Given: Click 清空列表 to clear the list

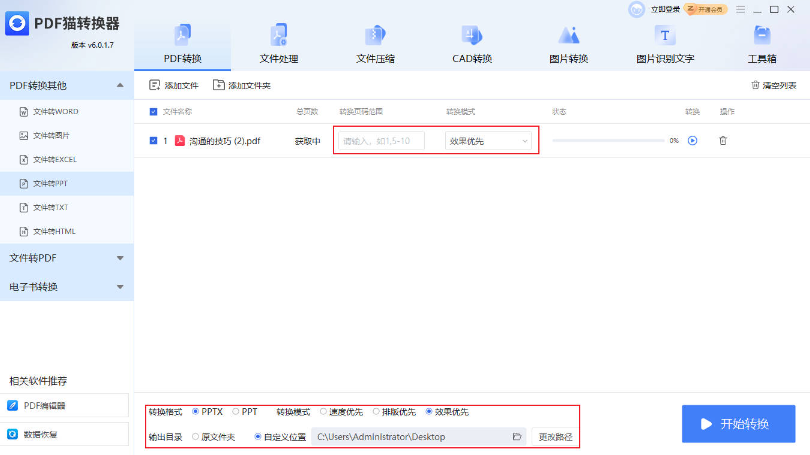Looking at the screenshot, I should point(773,85).
